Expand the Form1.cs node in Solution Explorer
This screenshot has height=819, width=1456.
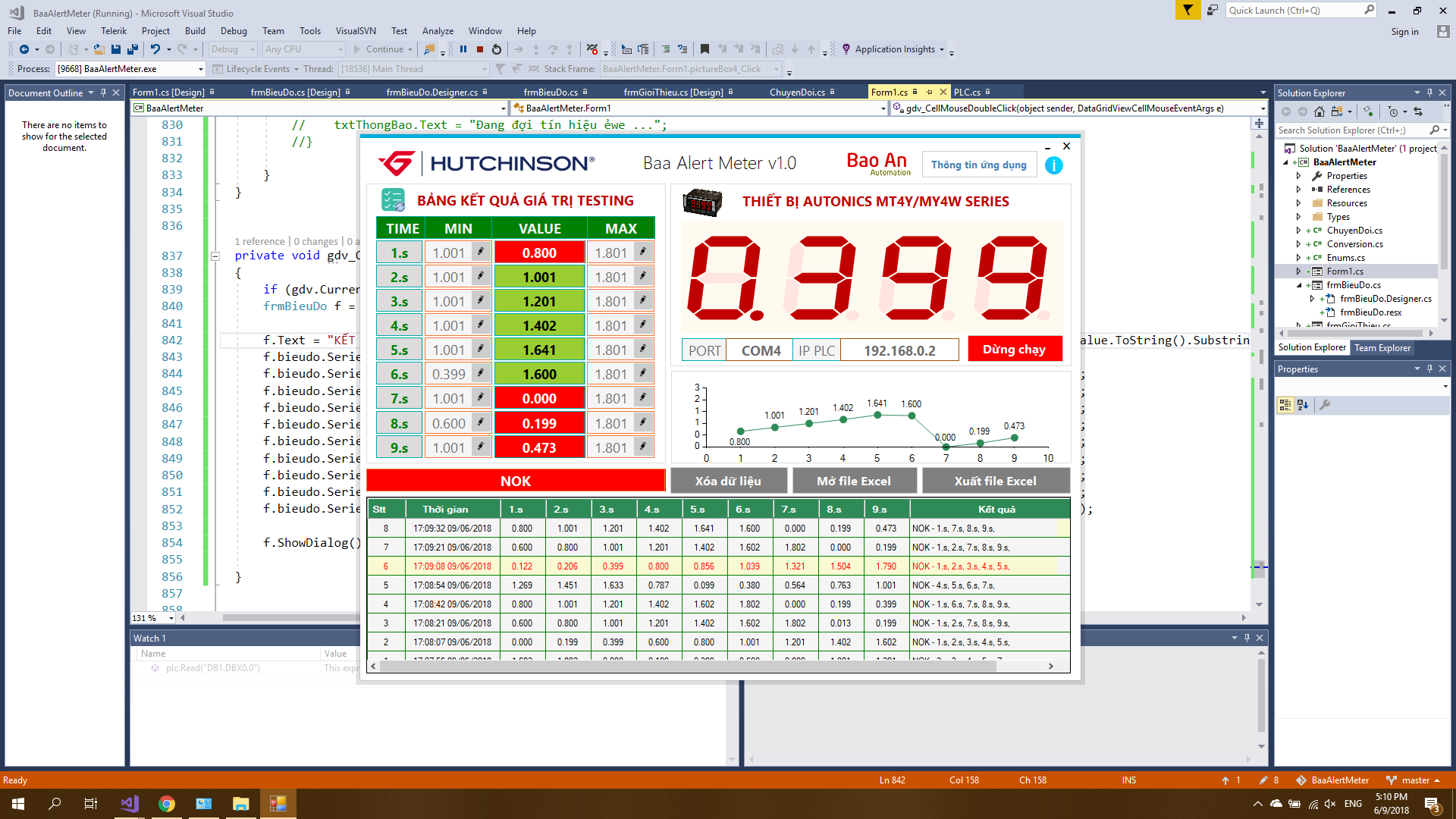[1298, 271]
